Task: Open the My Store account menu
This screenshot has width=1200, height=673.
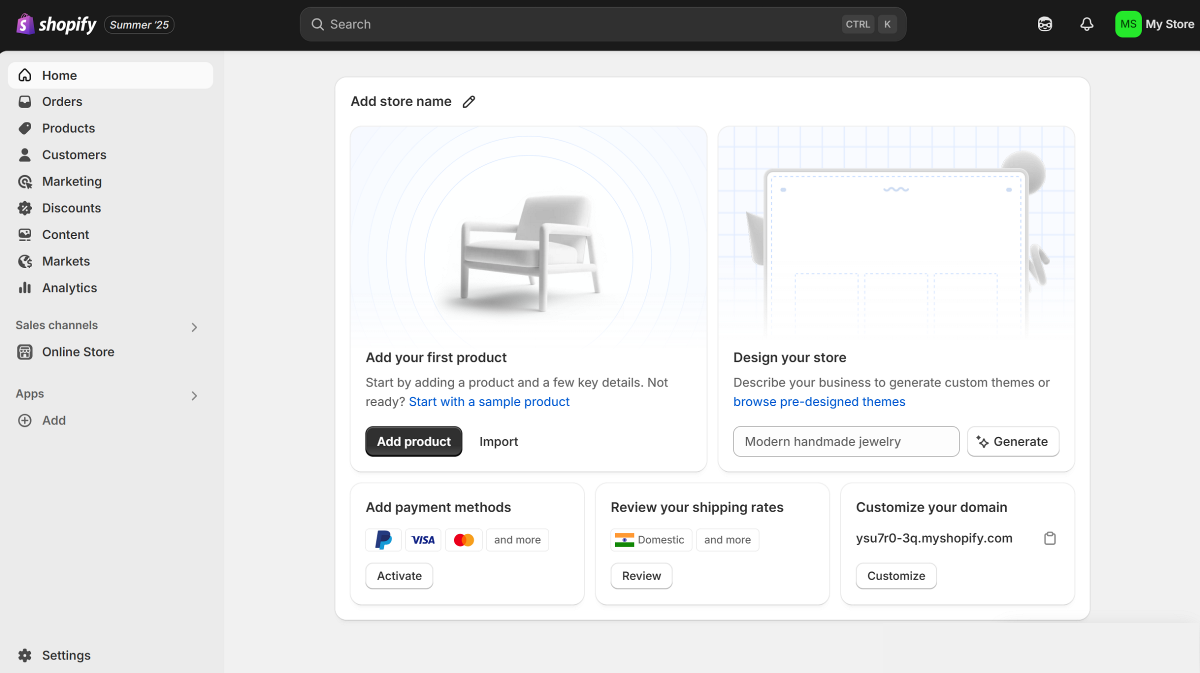Action: (1169, 24)
